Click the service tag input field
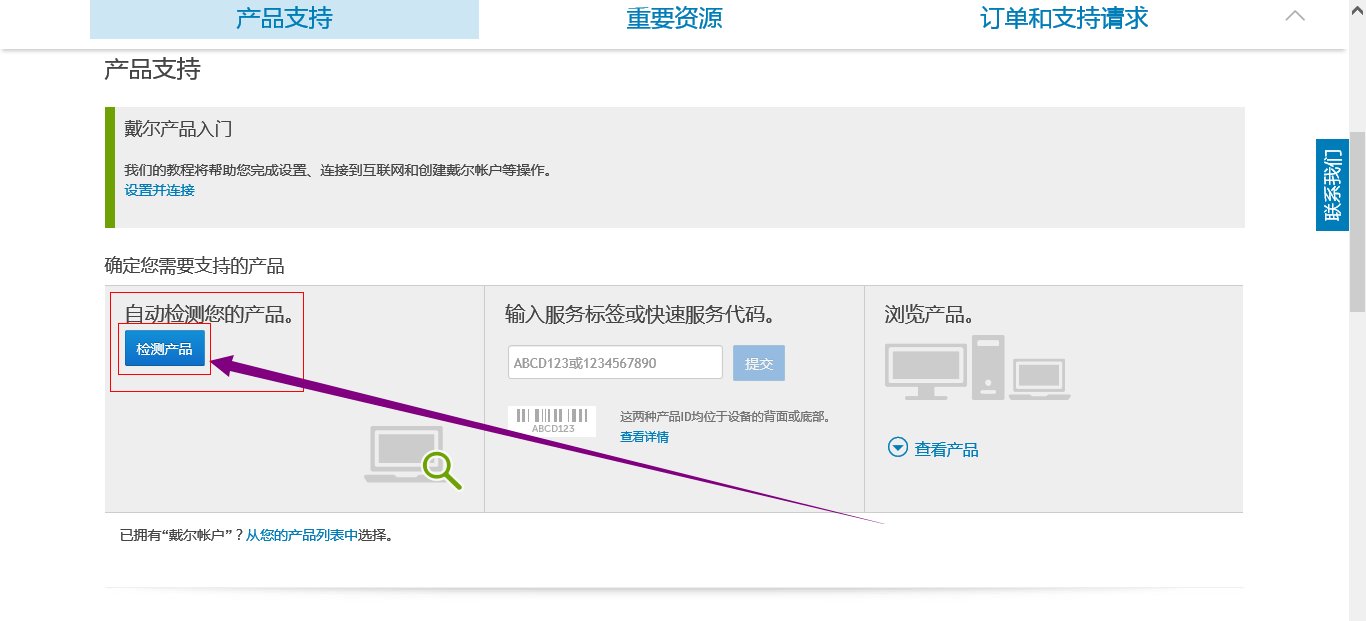 (x=613, y=362)
